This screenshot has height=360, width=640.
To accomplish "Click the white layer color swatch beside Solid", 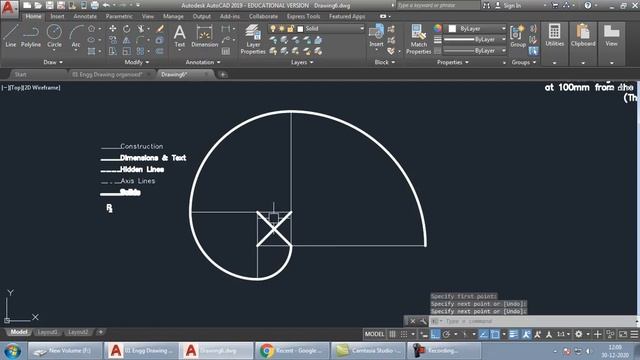I will (x=300, y=29).
